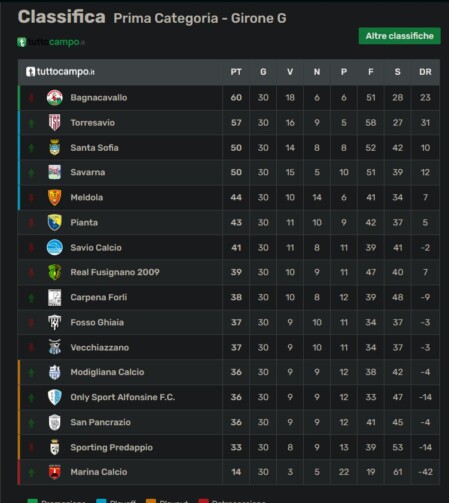The height and width of the screenshot is (503, 449).
Task: Sort by the PT column header
Action: point(236,72)
